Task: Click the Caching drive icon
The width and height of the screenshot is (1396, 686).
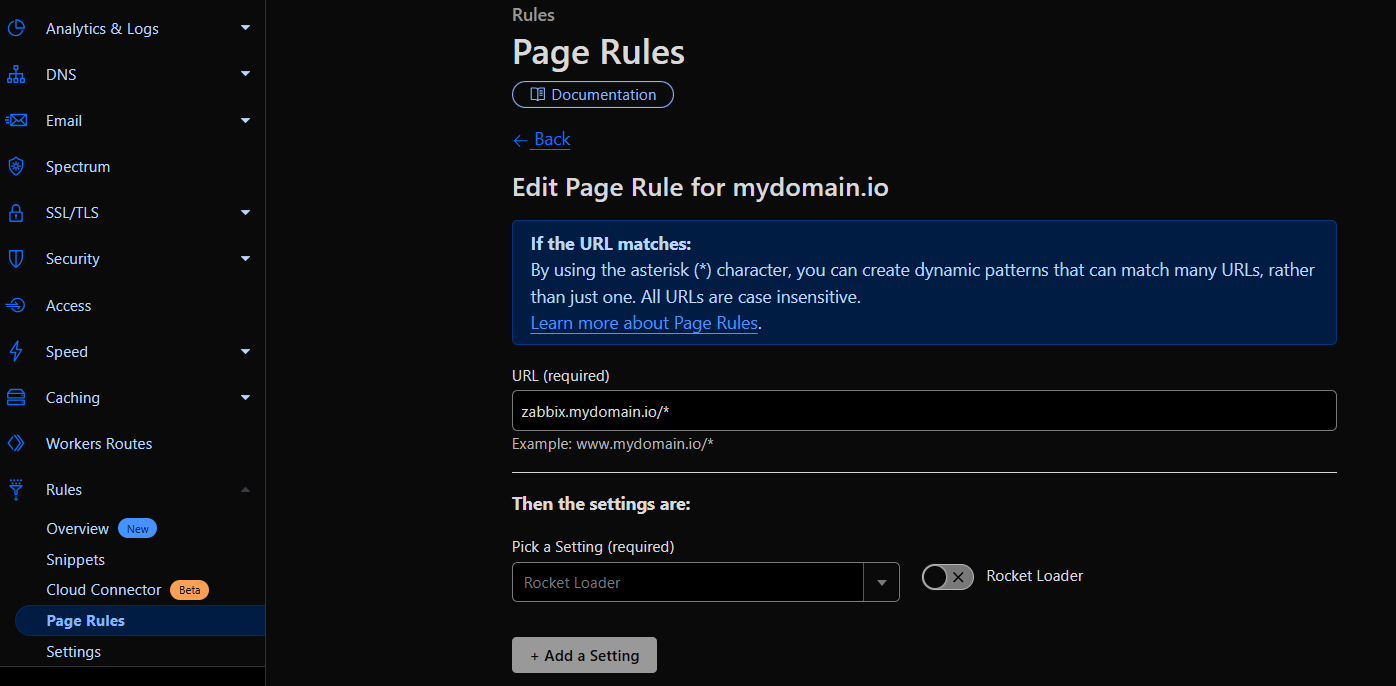Action: [x=16, y=398]
